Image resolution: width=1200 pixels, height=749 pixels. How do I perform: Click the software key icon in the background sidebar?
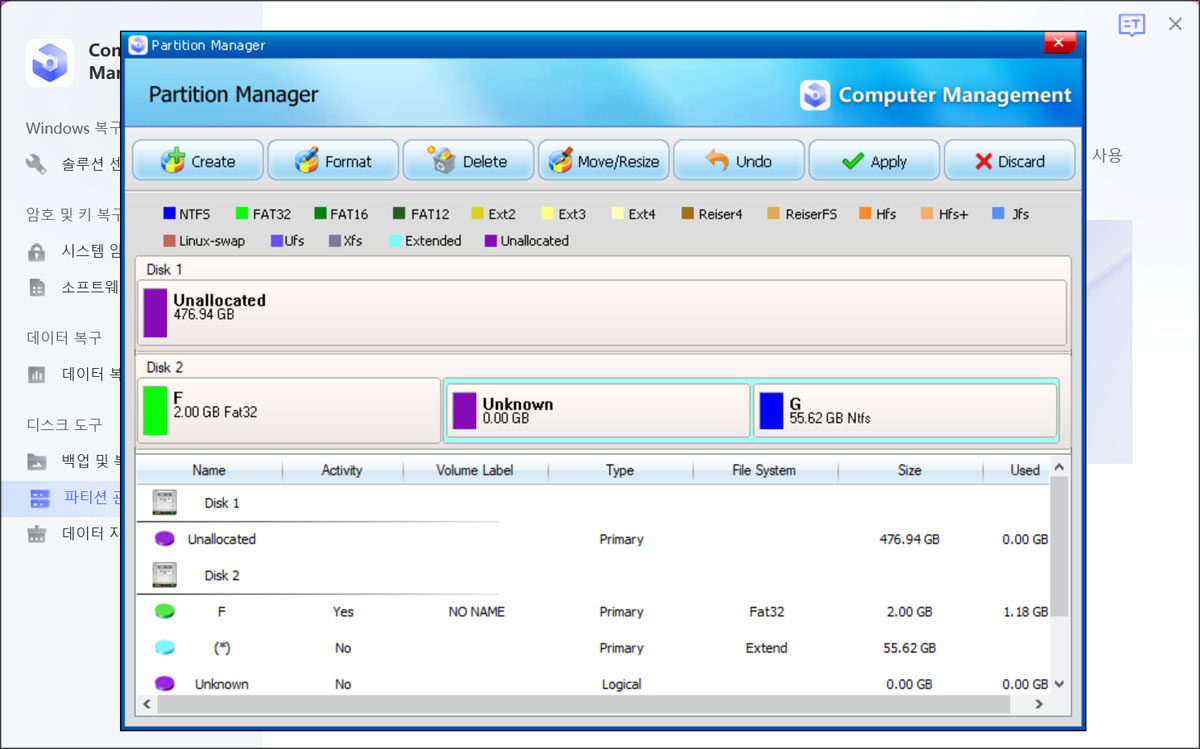tap(37, 288)
